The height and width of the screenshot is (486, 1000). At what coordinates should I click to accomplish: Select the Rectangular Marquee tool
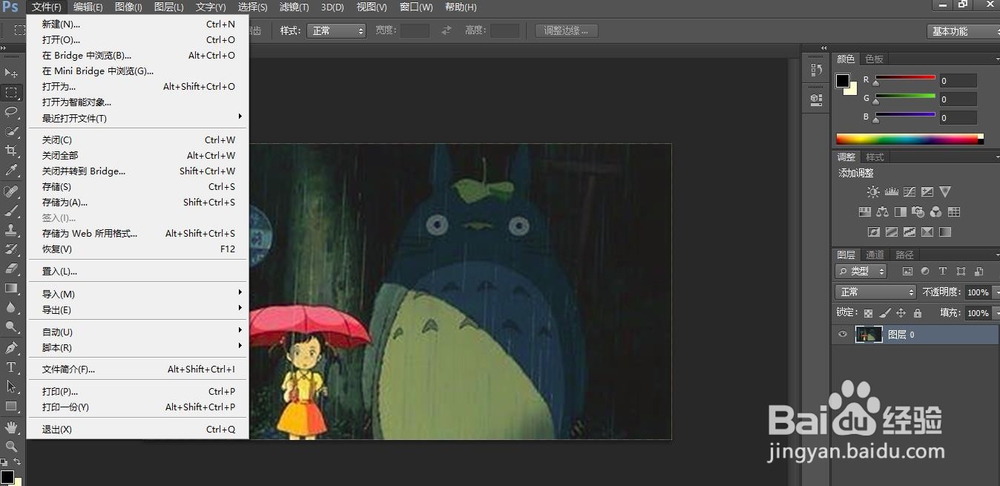11,92
